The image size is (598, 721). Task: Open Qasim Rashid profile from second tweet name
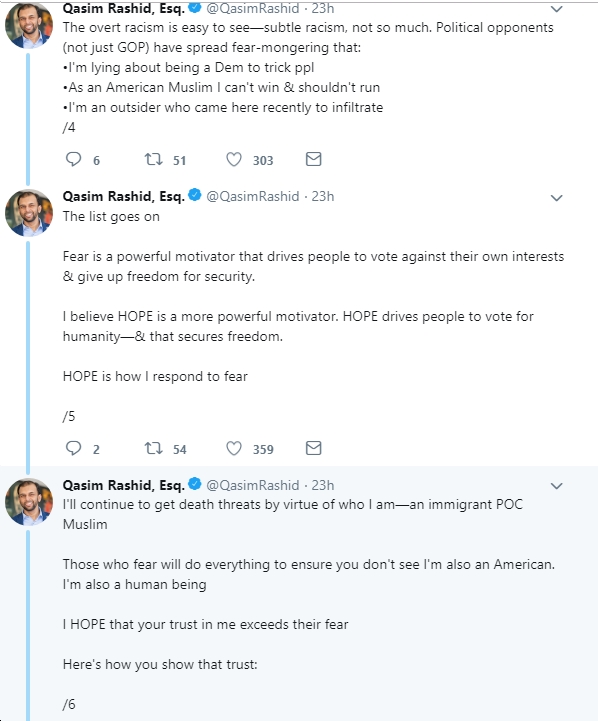click(x=124, y=196)
